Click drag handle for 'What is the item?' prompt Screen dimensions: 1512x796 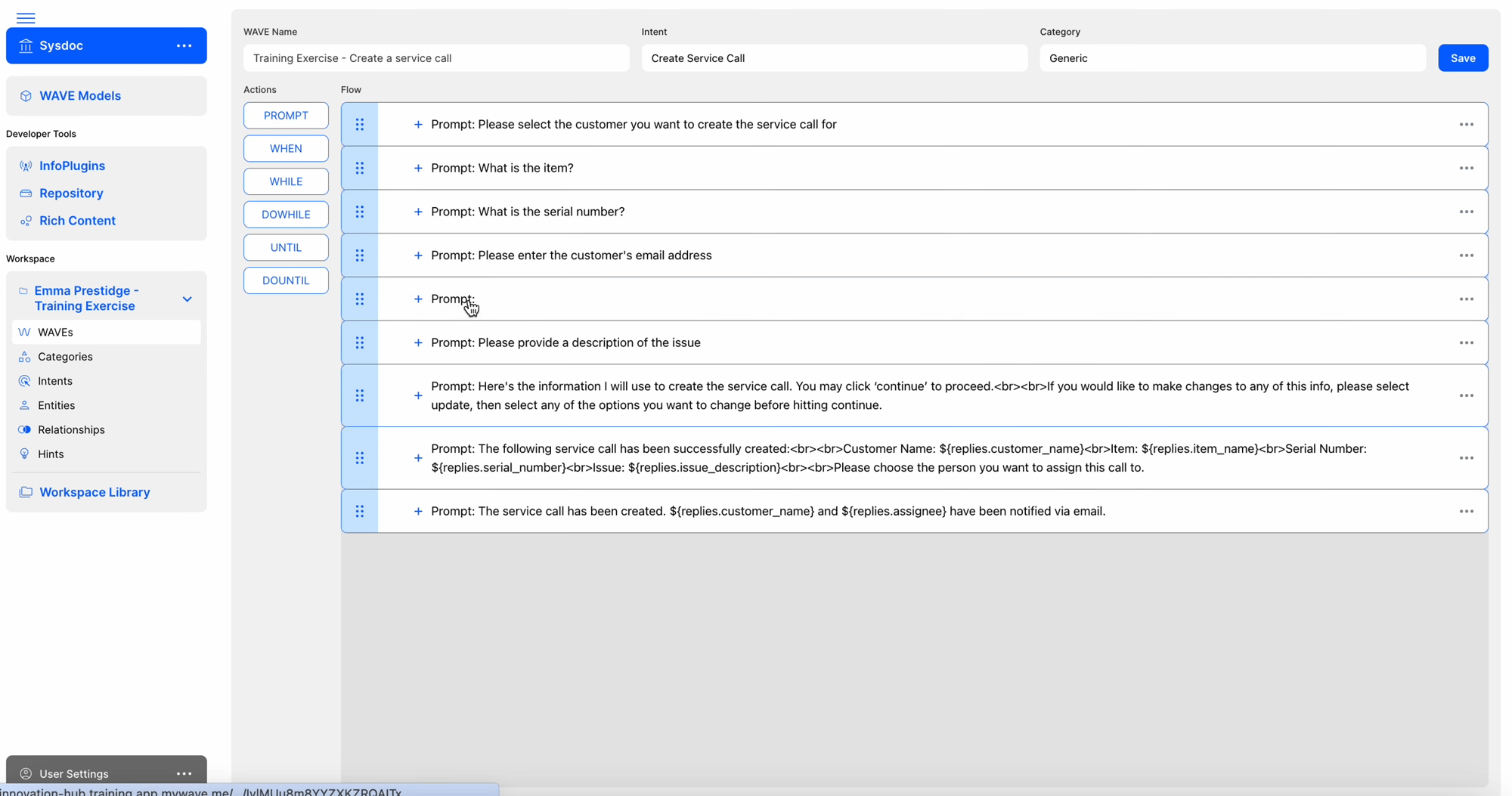[x=360, y=168]
